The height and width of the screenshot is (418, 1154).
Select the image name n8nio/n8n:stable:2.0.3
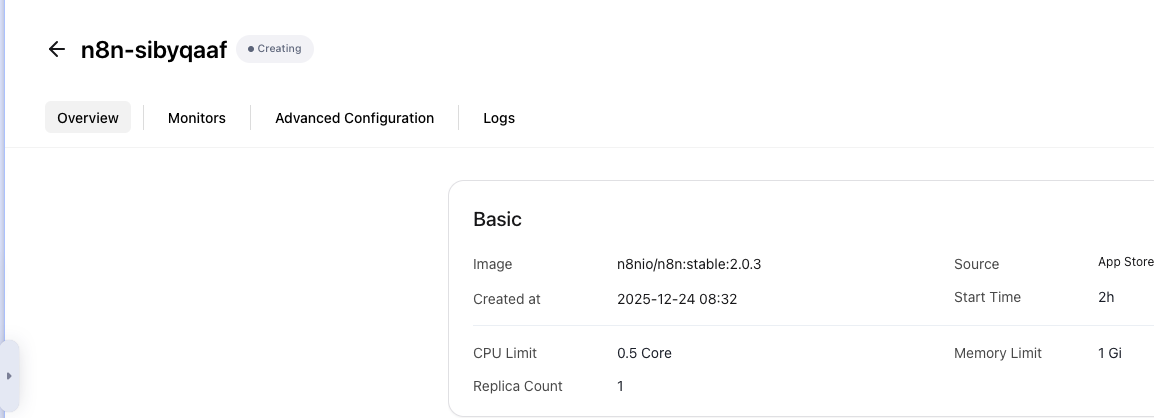coord(696,264)
